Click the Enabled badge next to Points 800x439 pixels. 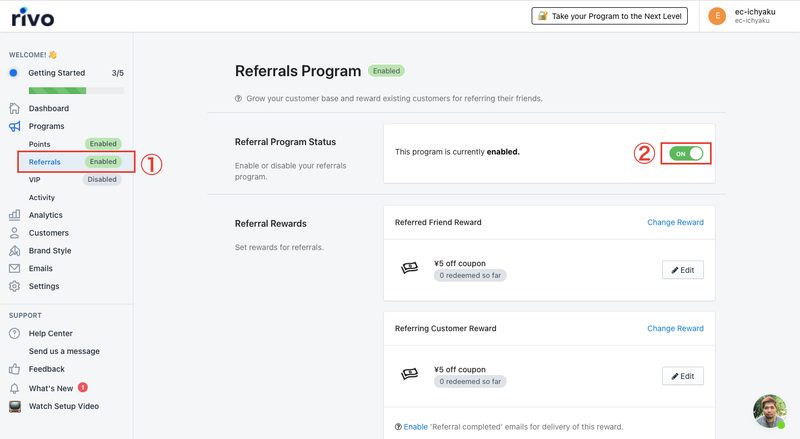[x=103, y=144]
